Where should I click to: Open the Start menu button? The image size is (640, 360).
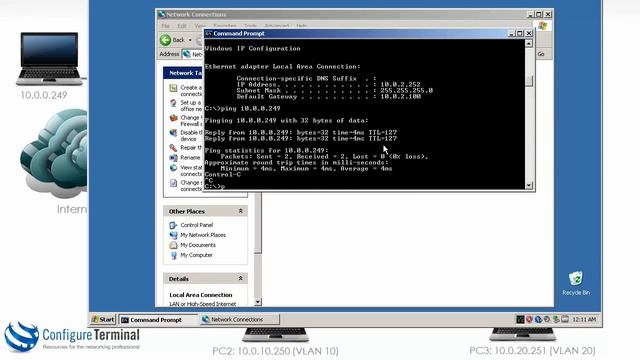pos(103,320)
